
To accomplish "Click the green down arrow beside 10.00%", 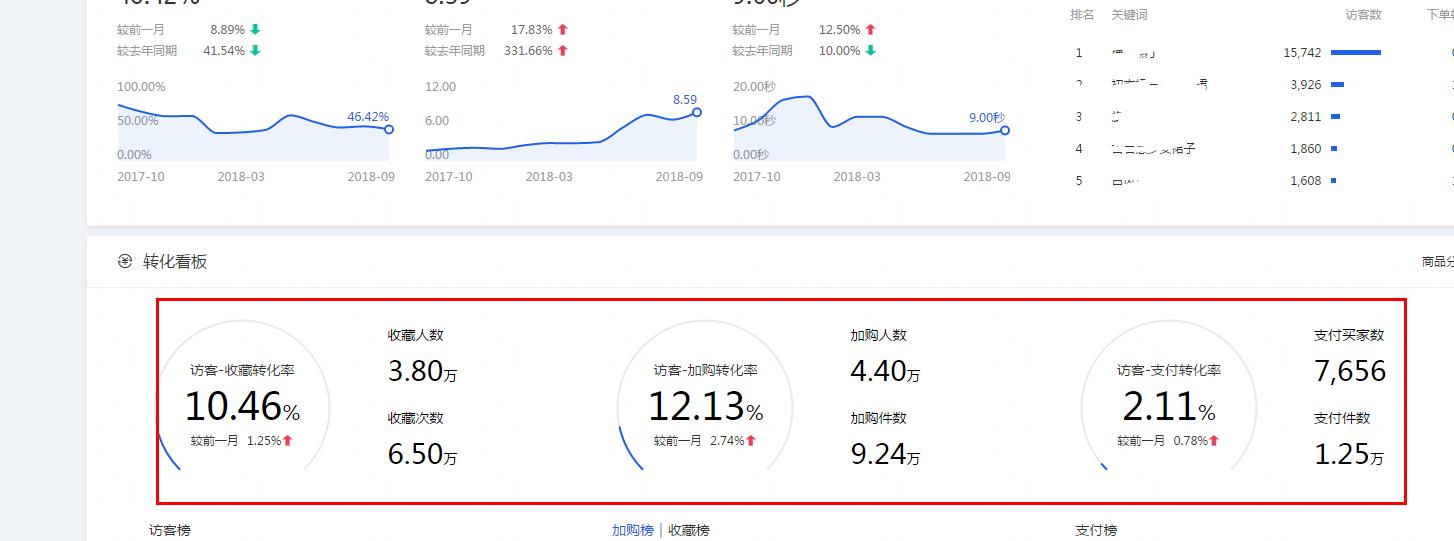I will [870, 50].
